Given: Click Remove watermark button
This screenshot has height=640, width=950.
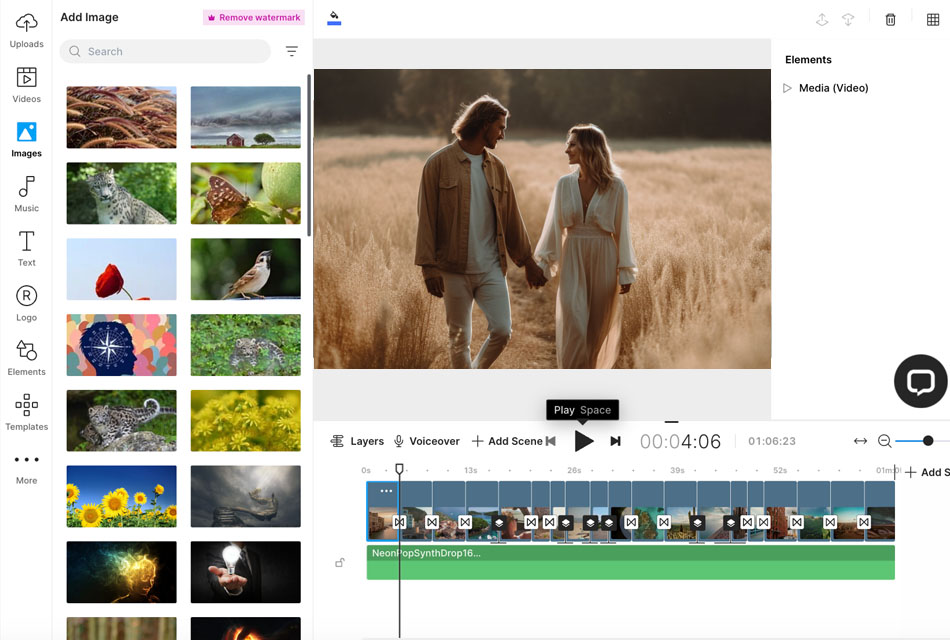Looking at the screenshot, I should click(253, 18).
